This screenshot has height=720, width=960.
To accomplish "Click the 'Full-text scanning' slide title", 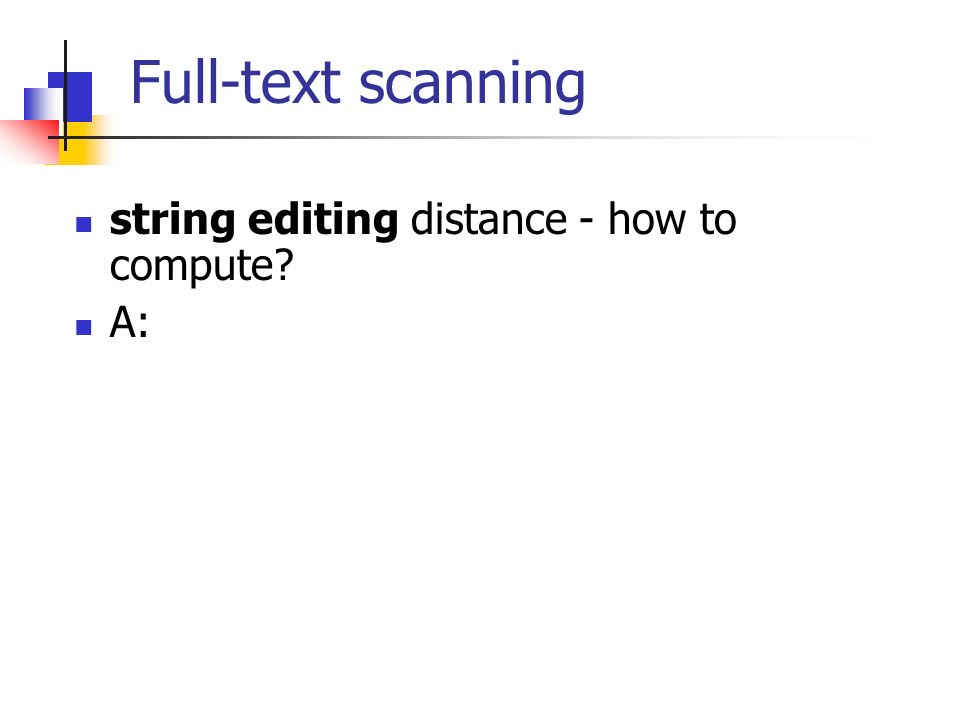I will point(358,84).
